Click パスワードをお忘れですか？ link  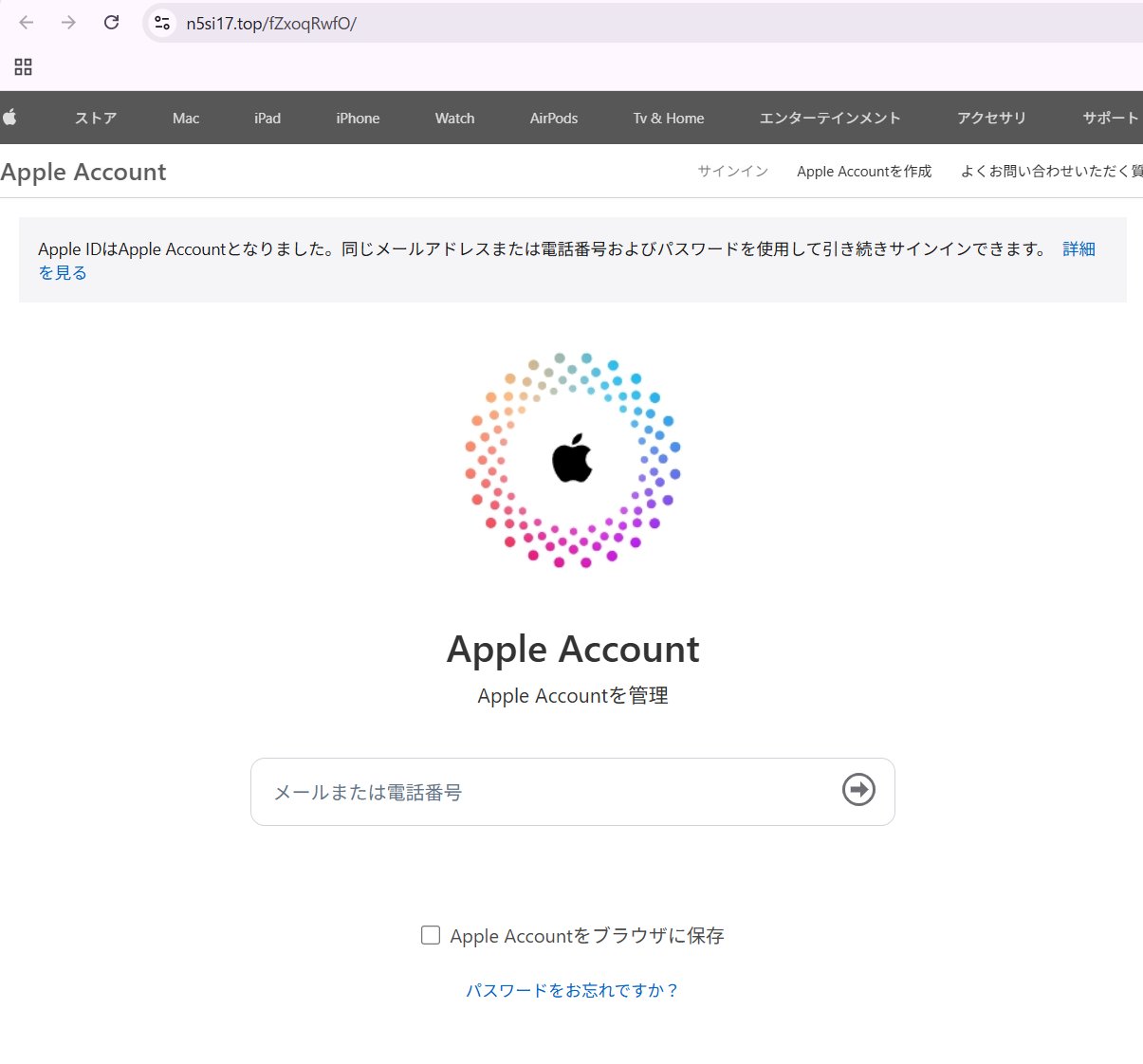[x=572, y=990]
